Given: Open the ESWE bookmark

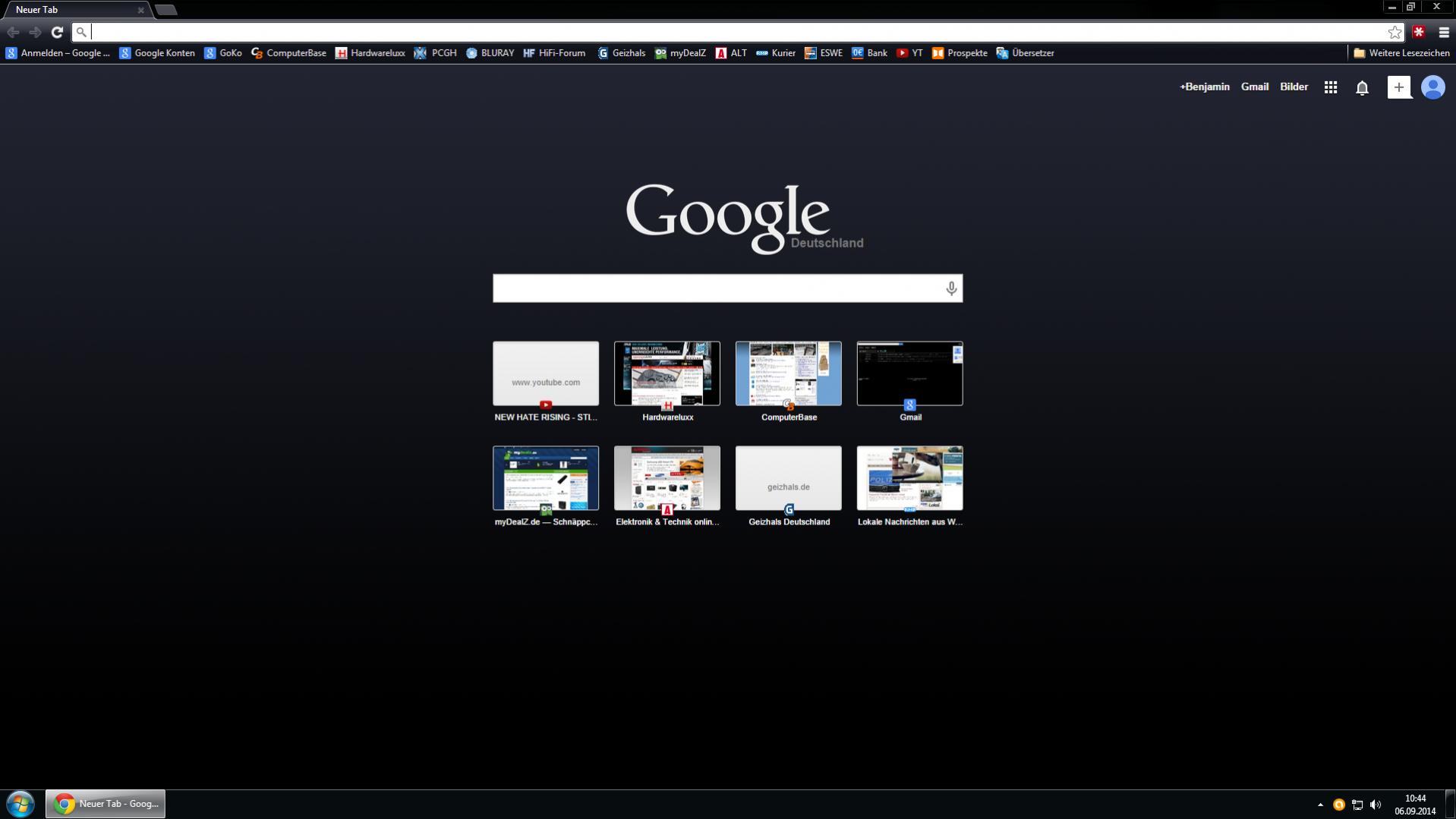Looking at the screenshot, I should [824, 53].
